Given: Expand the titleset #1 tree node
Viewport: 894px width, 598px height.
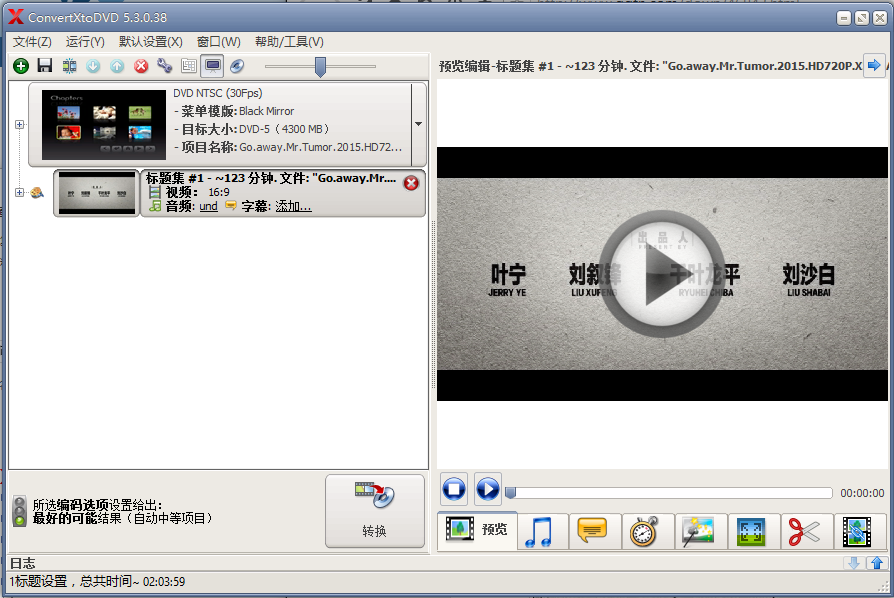Looking at the screenshot, I should pyautogui.click(x=19, y=192).
